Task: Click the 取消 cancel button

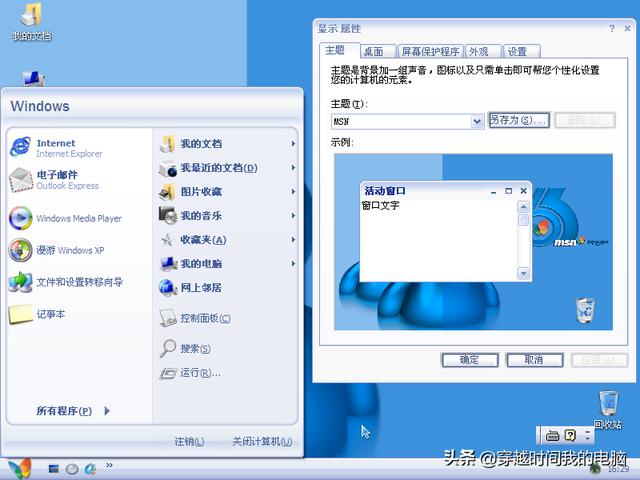Action: coord(534,360)
